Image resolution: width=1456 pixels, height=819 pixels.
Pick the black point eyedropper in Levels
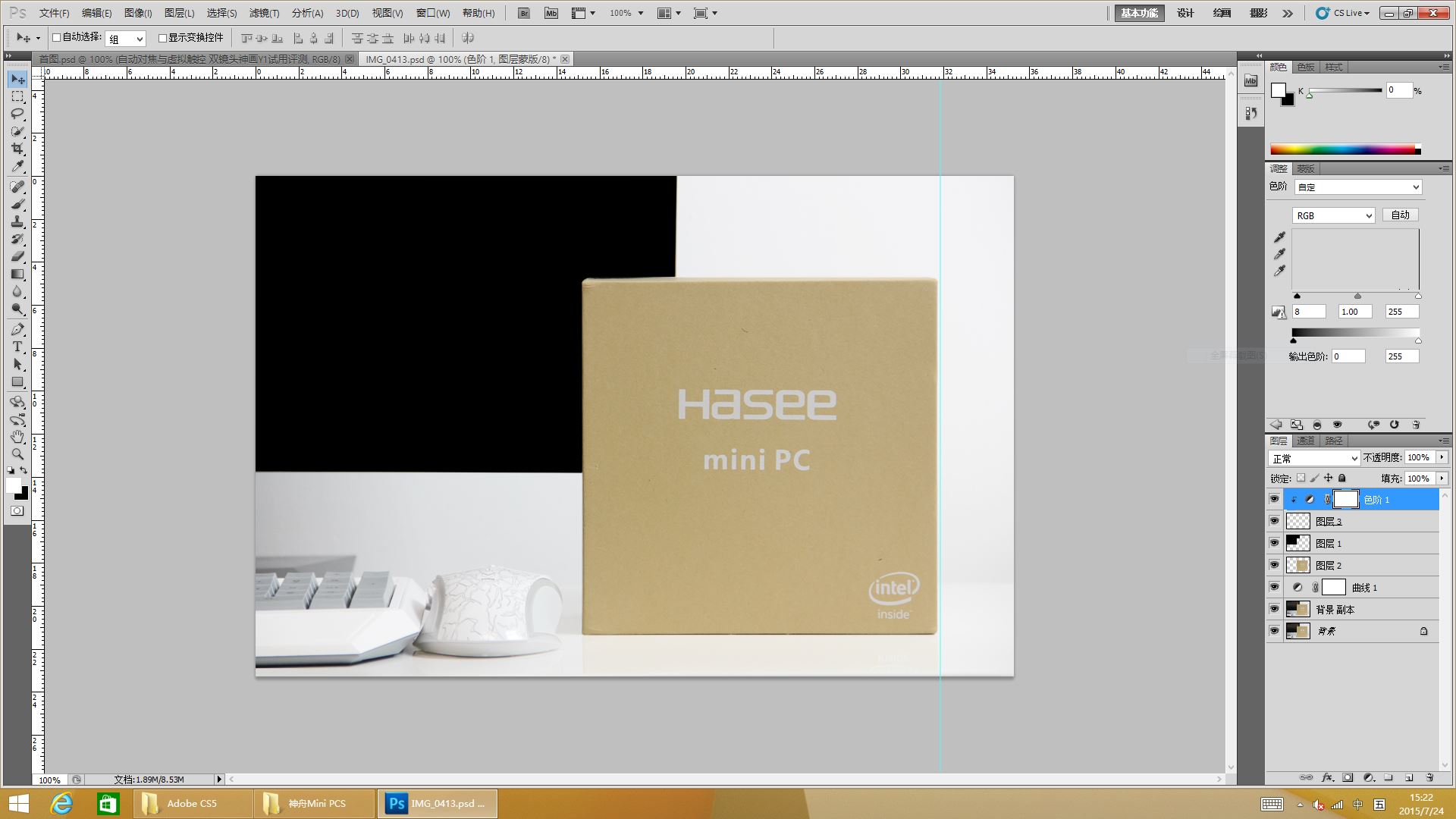[x=1279, y=237]
